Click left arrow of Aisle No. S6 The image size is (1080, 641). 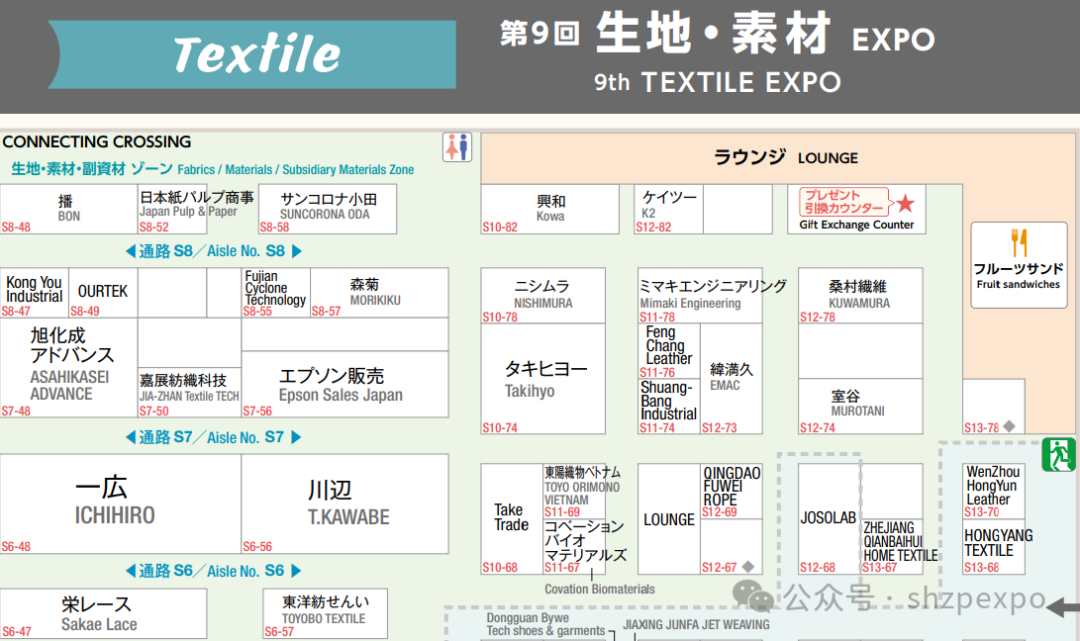tap(131, 571)
